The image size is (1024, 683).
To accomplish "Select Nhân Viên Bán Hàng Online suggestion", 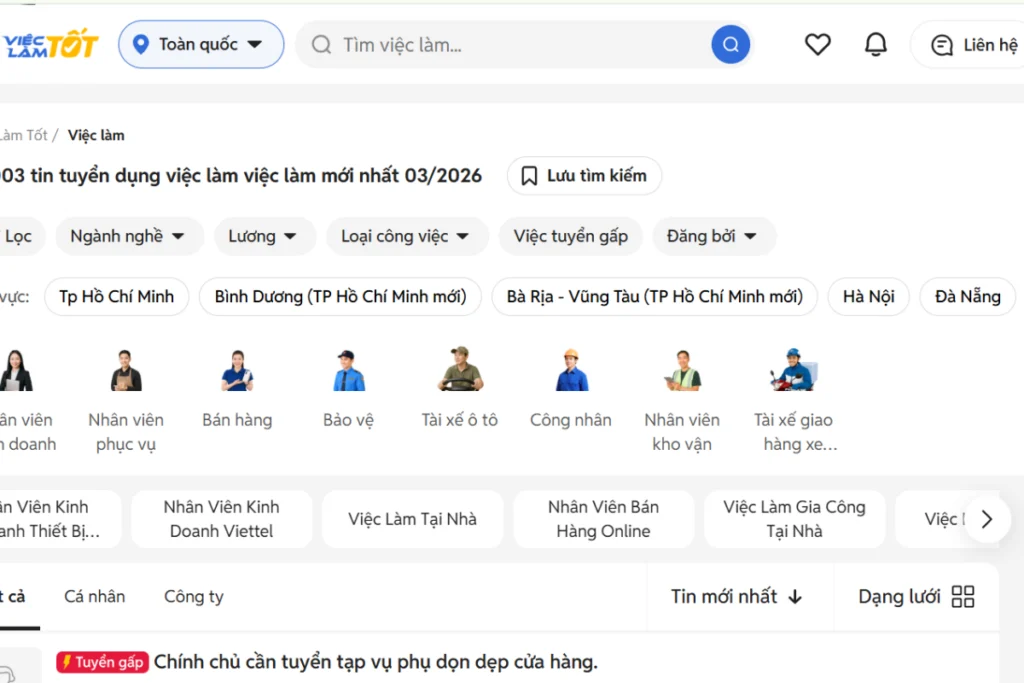I will [603, 519].
